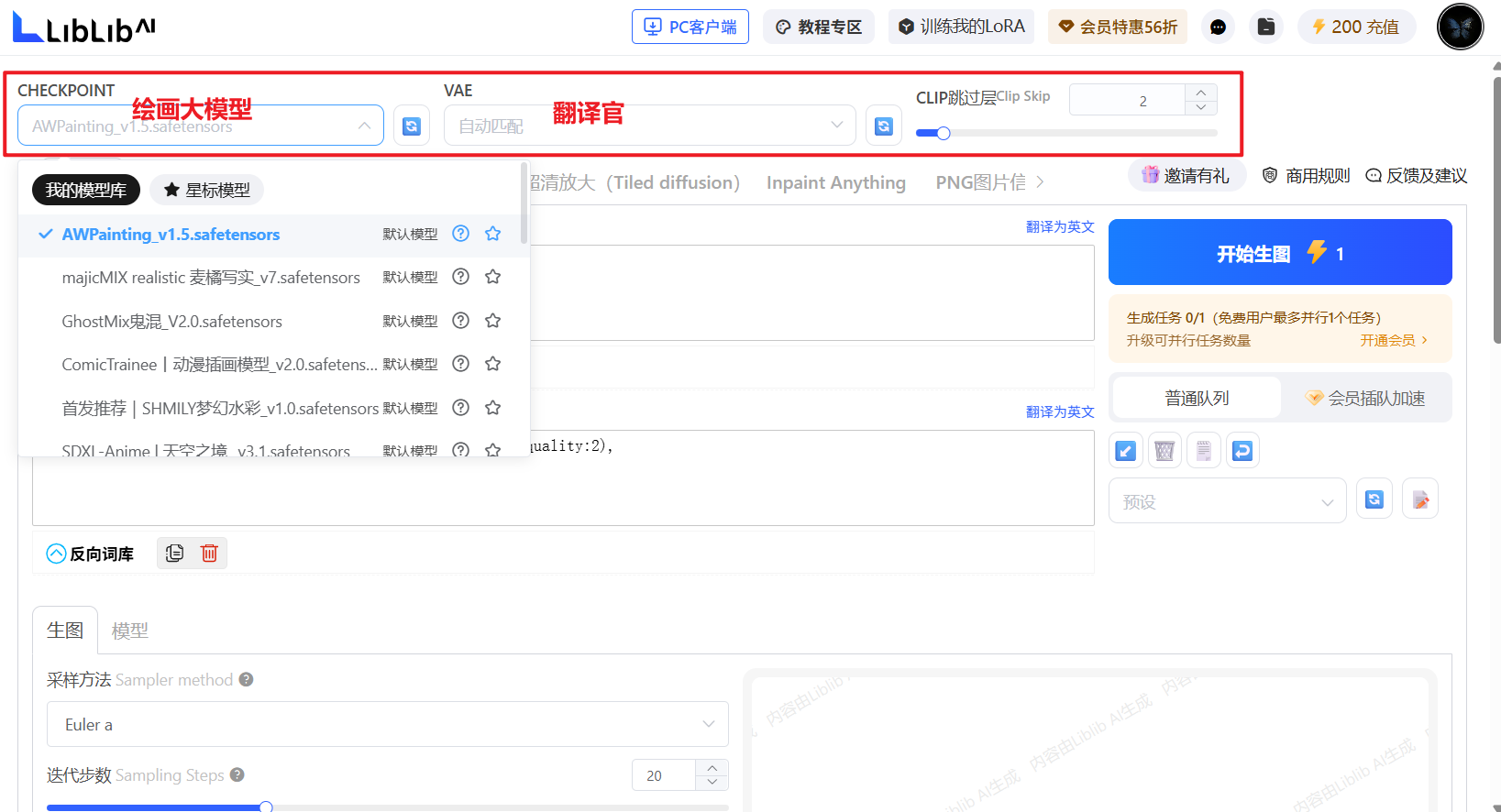Screen dimensions: 1501x812
Task: Adjust the Sampling Steps slider handle
Action: pyautogui.click(x=266, y=807)
